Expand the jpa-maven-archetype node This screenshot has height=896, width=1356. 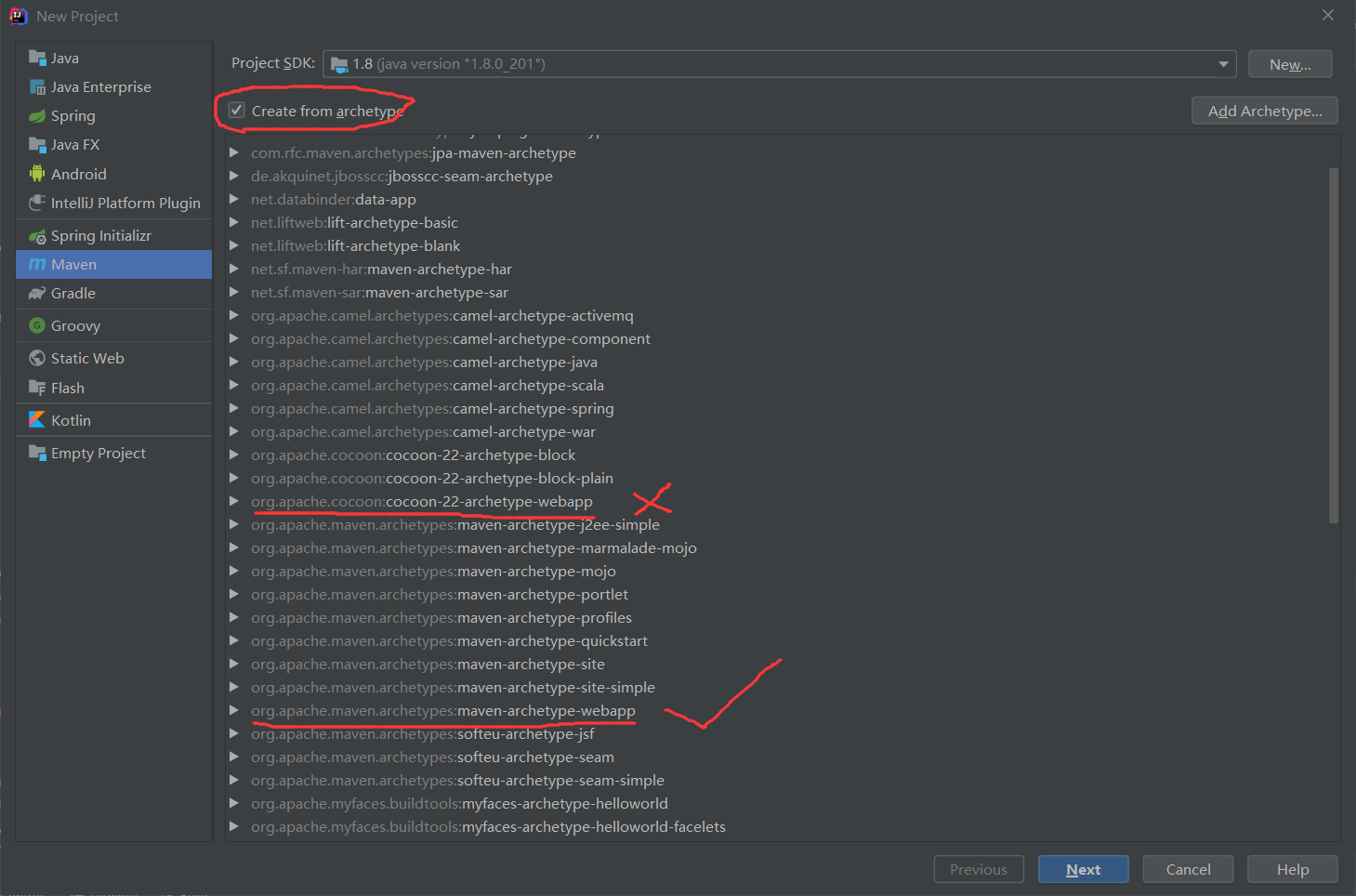point(234,152)
